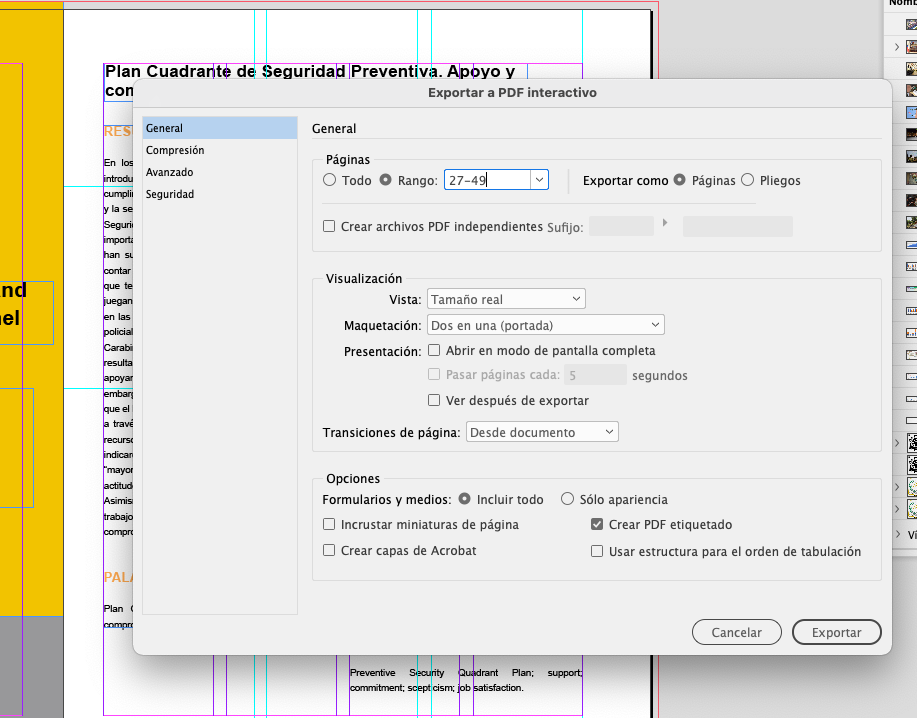Open the Rango dropdown arrow
This screenshot has width=917, height=718.
click(539, 180)
